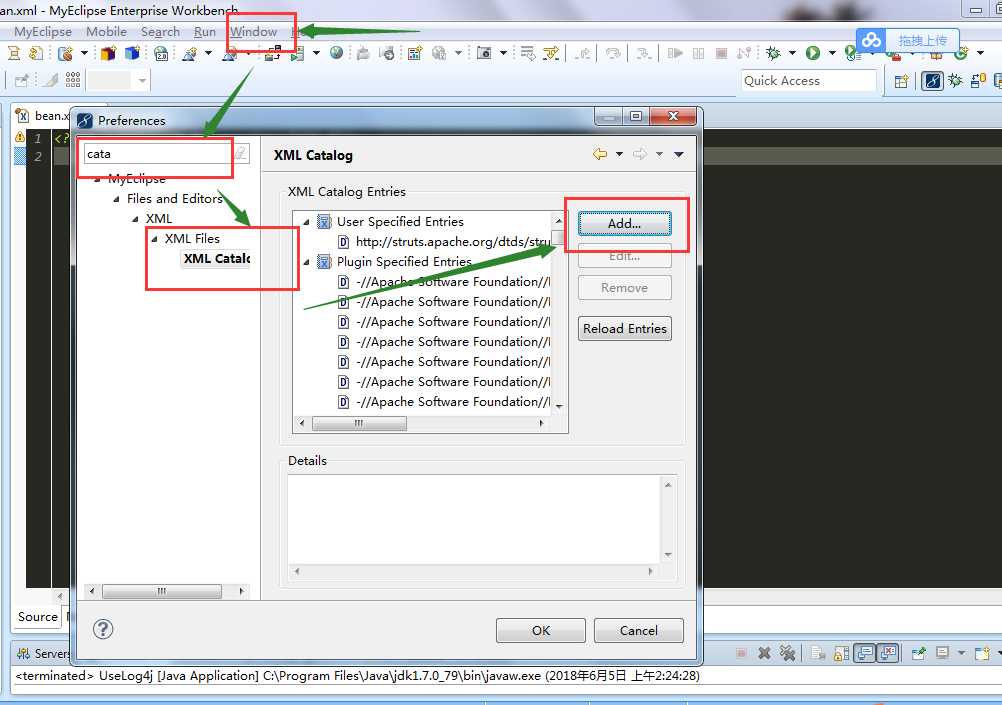Click the Quick Access search field
This screenshot has width=1002, height=705.
point(808,81)
